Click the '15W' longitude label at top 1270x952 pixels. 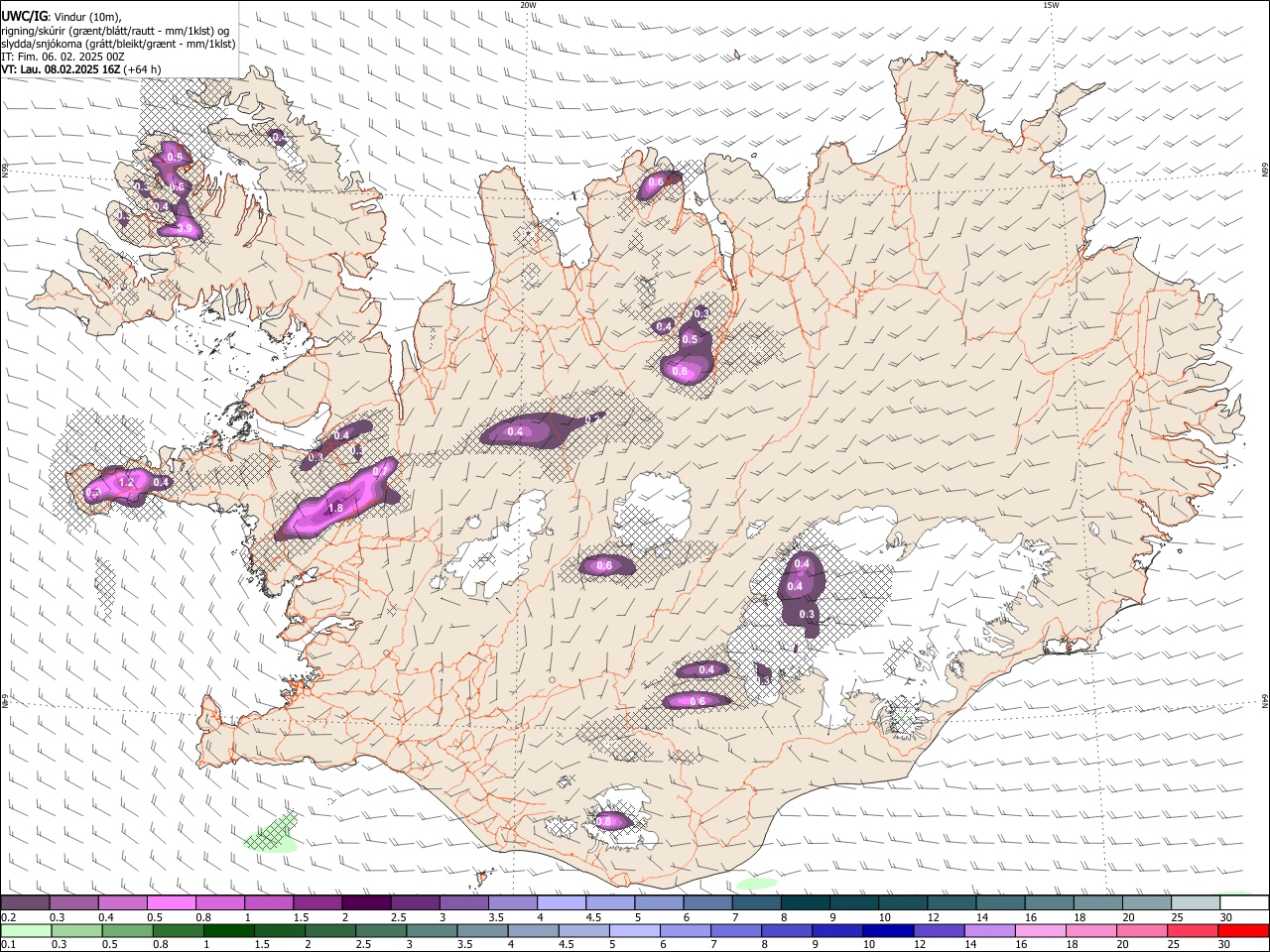[1051, 5]
